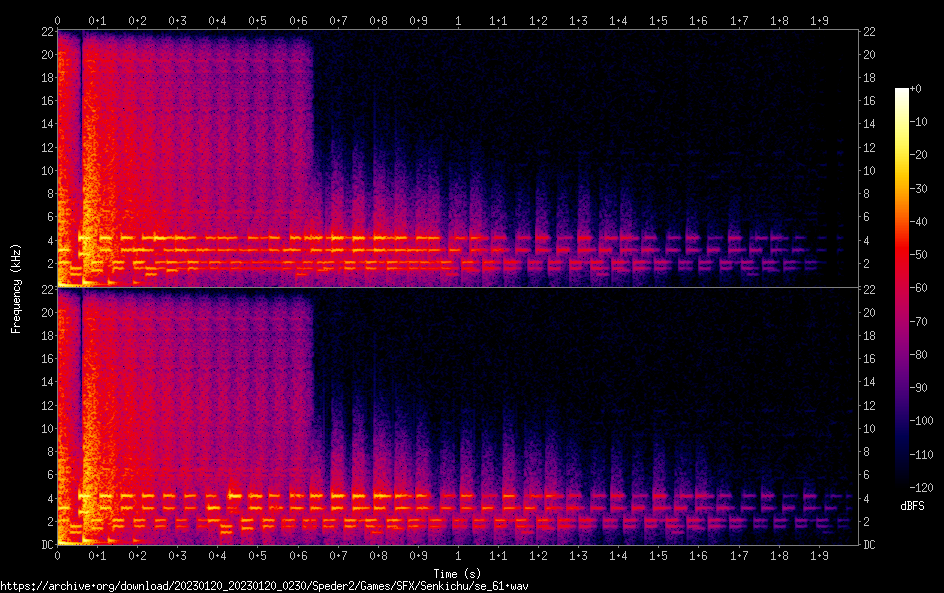The width and height of the screenshot is (944, 593).
Task: Click the 0.5 tick on the top time axis
Action: tap(258, 20)
